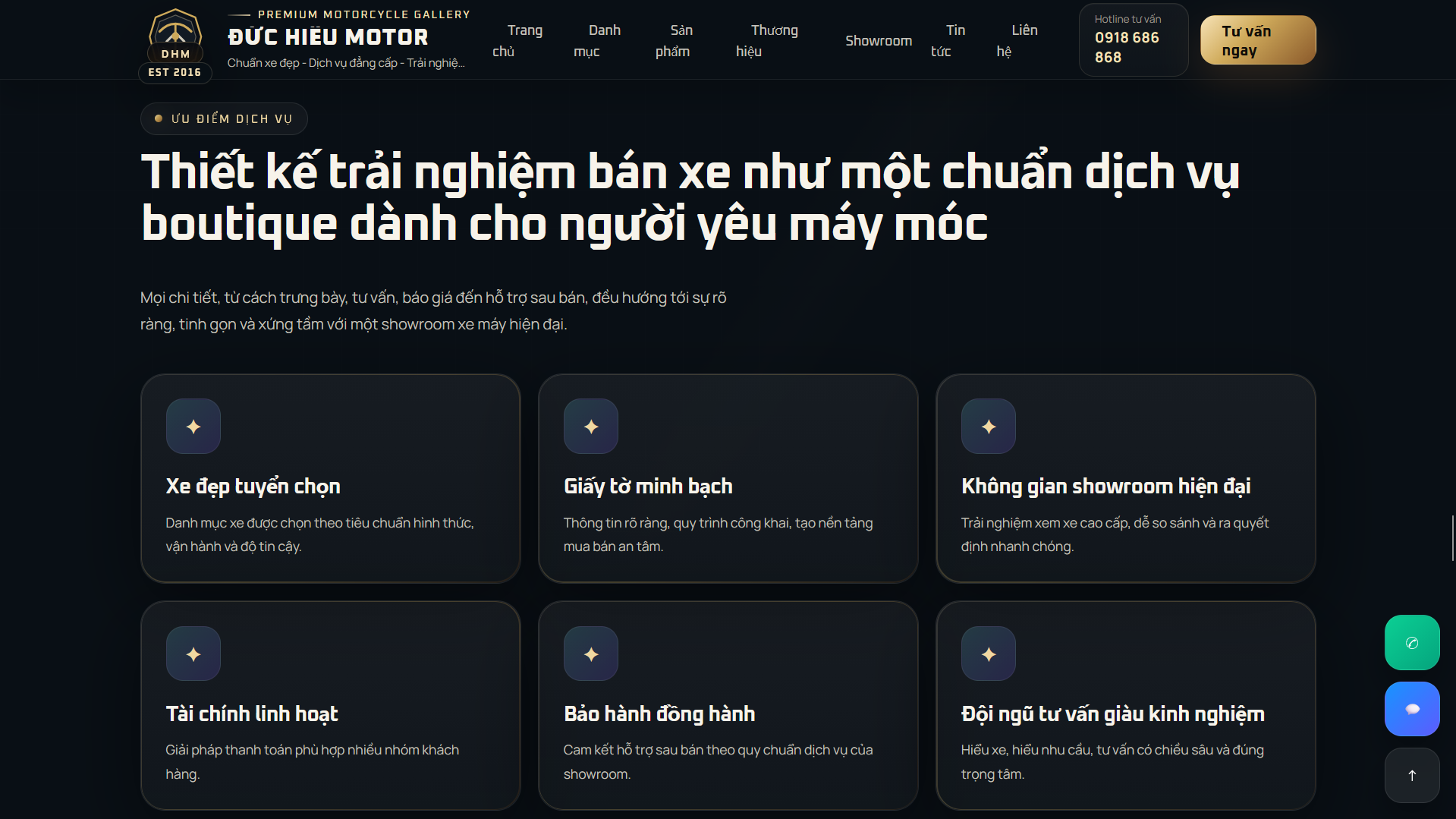Screen dimensions: 1456x819
Task: Click the card 'Không gian showroom hiện đại'
Action: coord(1127,478)
